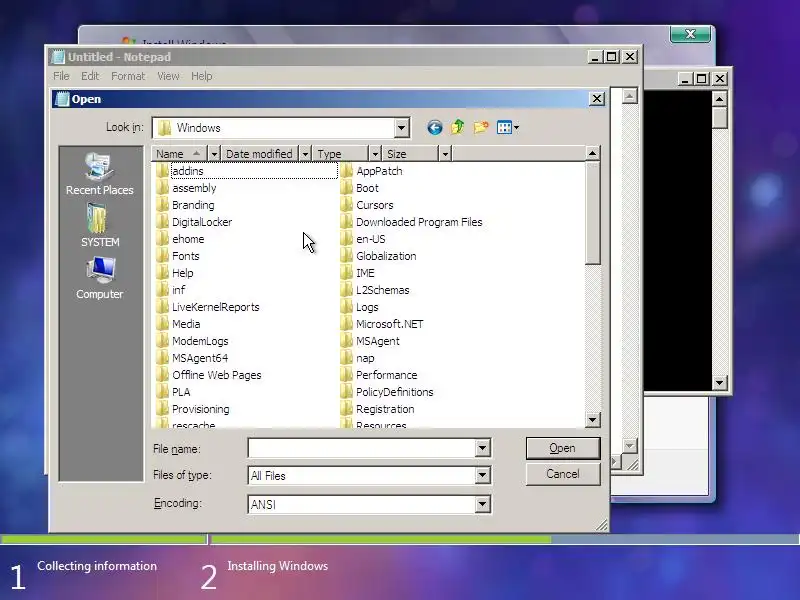Select the Globalization folder
The width and height of the screenshot is (800, 600).
[379, 256]
